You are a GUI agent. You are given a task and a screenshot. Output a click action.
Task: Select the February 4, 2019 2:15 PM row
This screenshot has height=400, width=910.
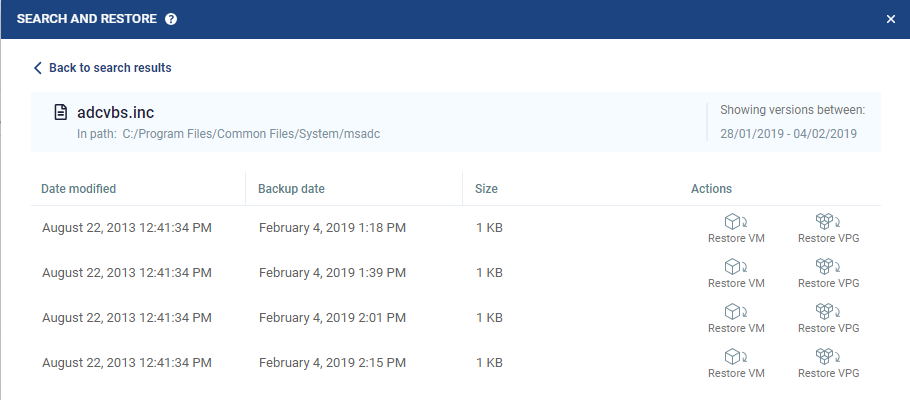[332, 363]
